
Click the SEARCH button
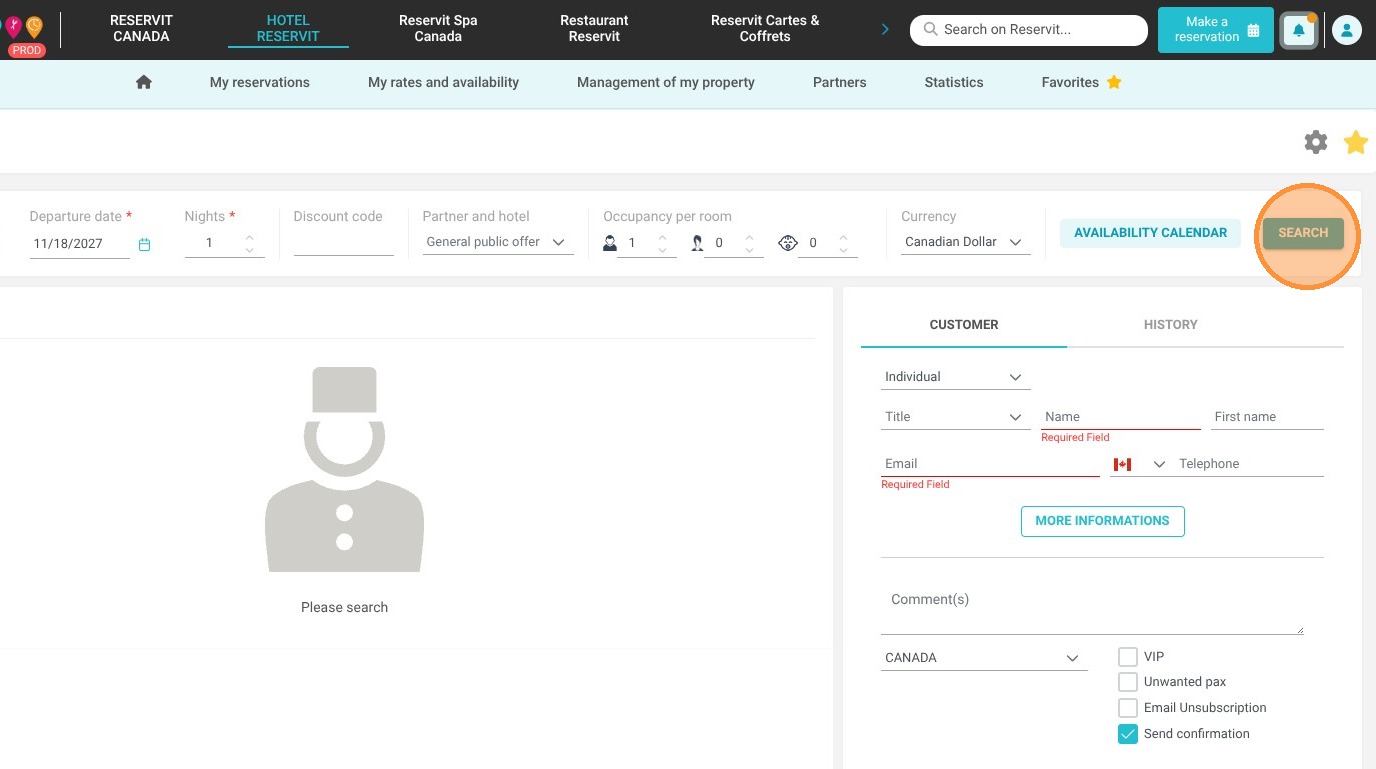[1303, 233]
